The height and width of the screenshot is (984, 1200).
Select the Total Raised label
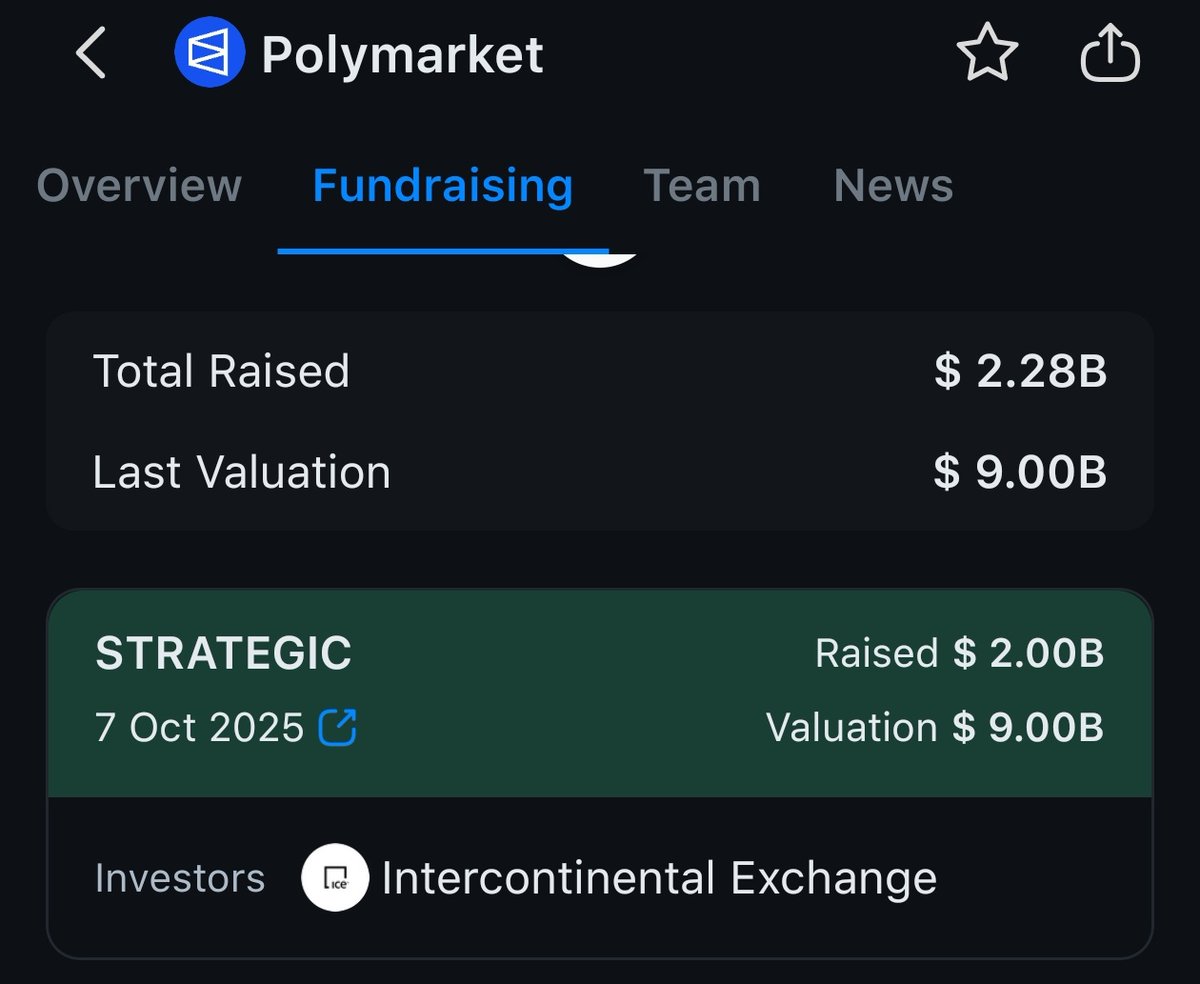click(x=221, y=371)
